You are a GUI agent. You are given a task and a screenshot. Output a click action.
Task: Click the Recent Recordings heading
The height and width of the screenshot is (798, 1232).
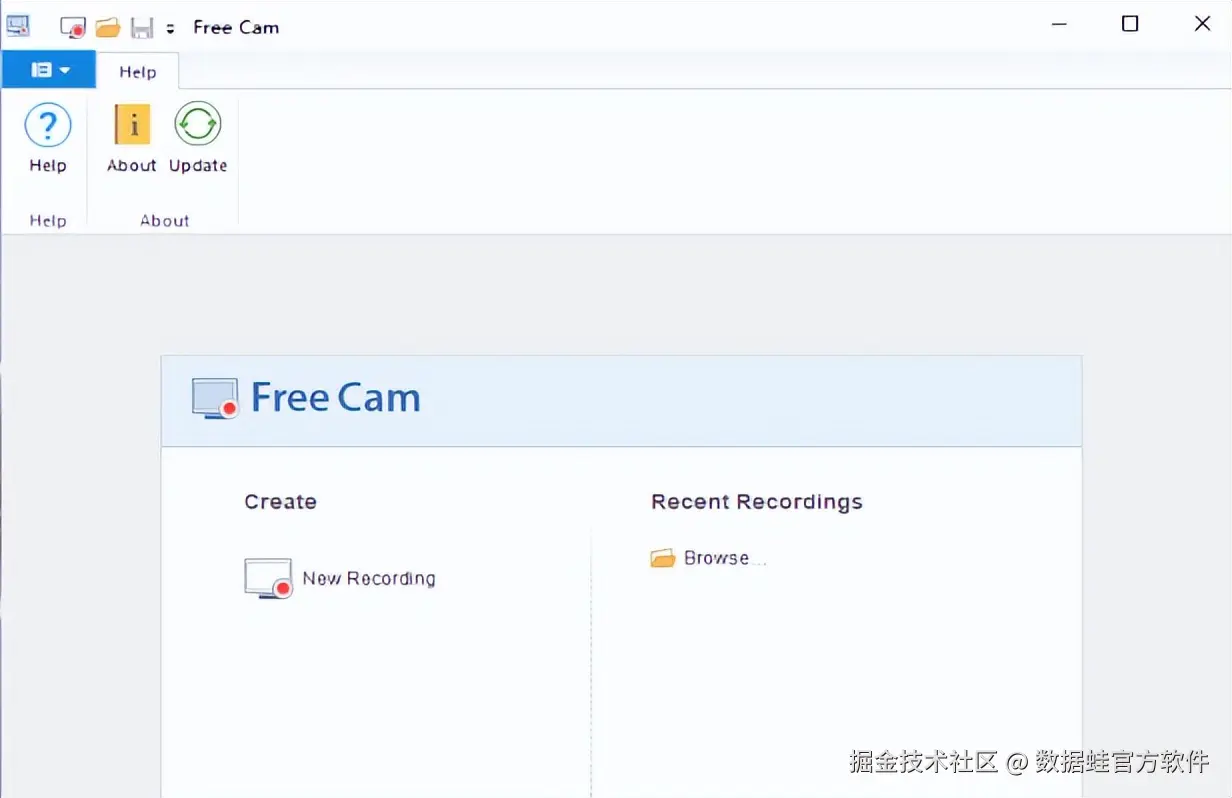757,502
